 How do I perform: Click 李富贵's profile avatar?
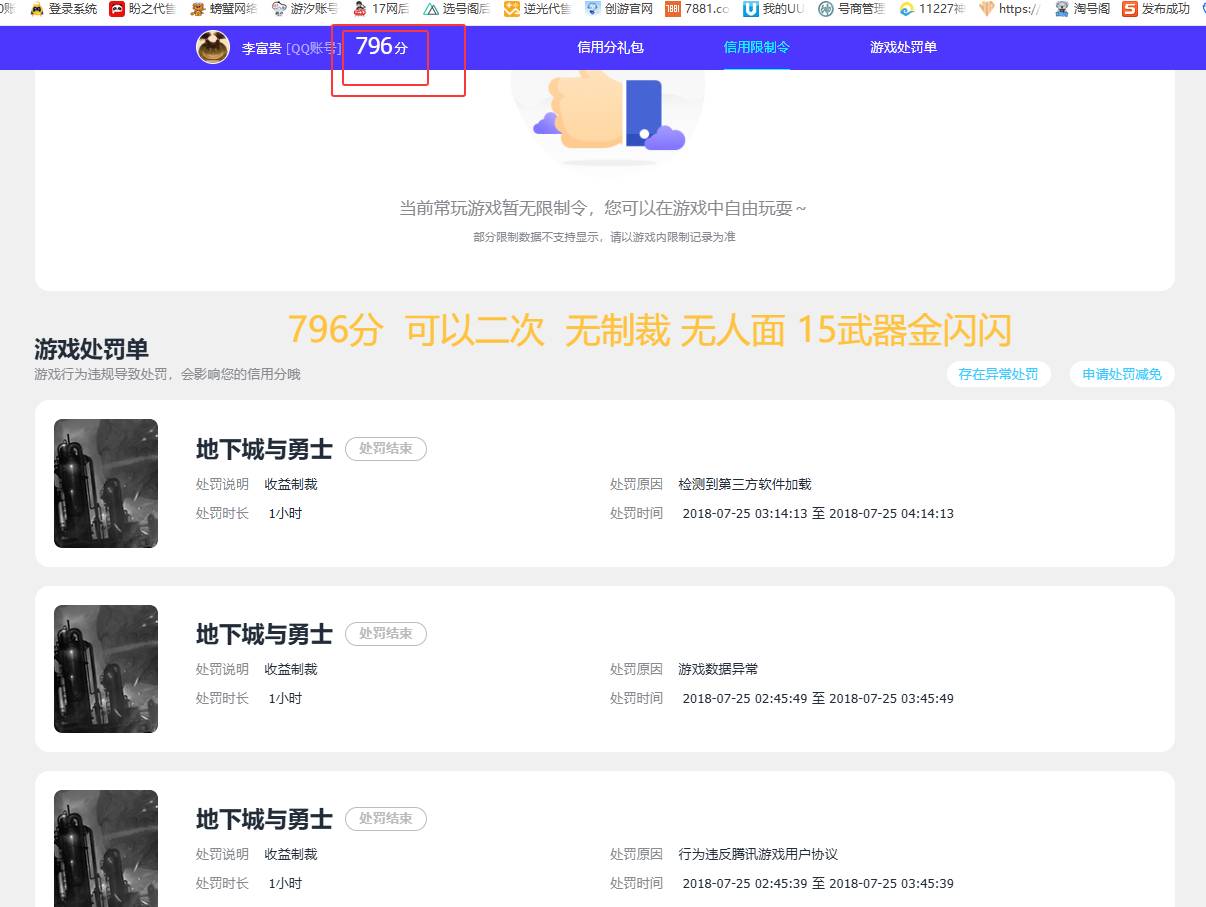pos(213,47)
